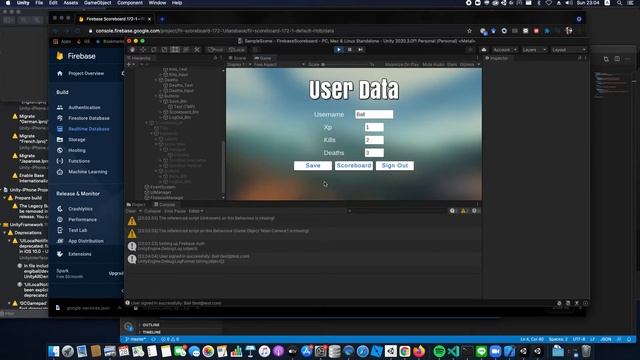Click the Deaths input field
This screenshot has height=360, width=640.
click(x=374, y=153)
